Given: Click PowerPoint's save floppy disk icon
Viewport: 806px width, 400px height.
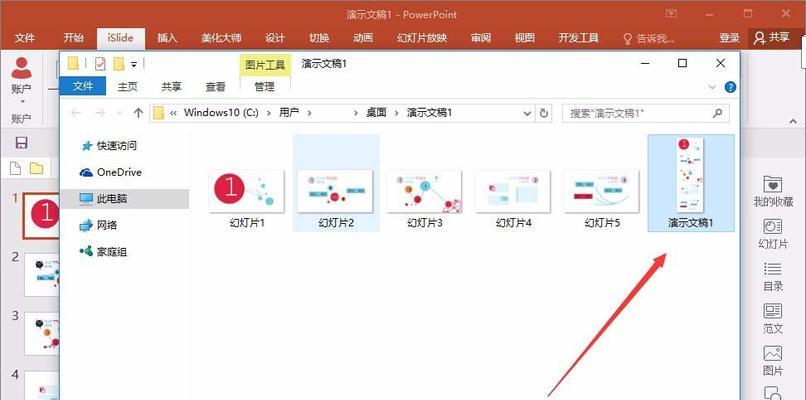Looking at the screenshot, I should coord(22,143).
